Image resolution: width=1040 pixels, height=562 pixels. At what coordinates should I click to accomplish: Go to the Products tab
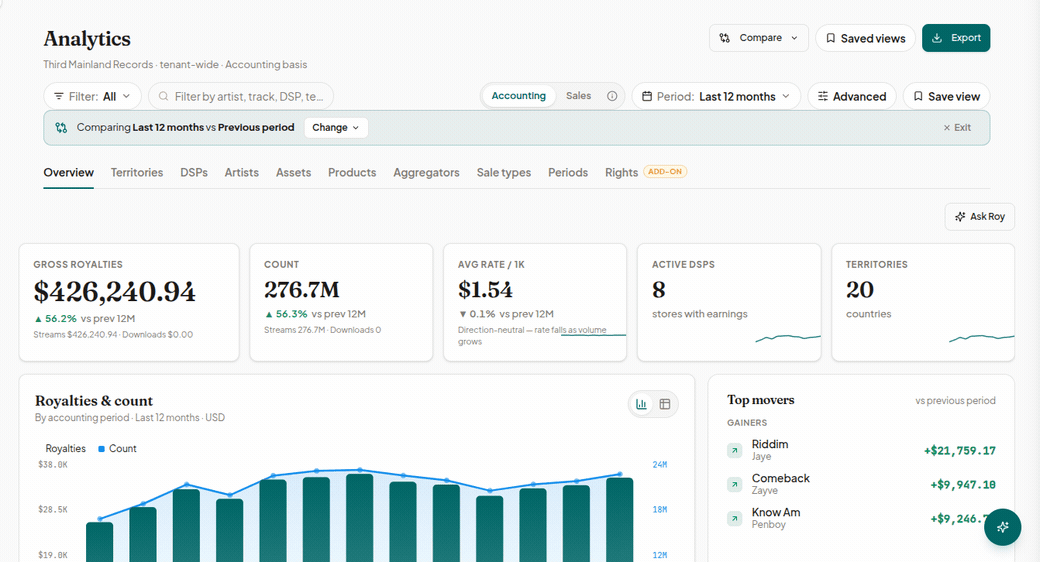click(352, 173)
